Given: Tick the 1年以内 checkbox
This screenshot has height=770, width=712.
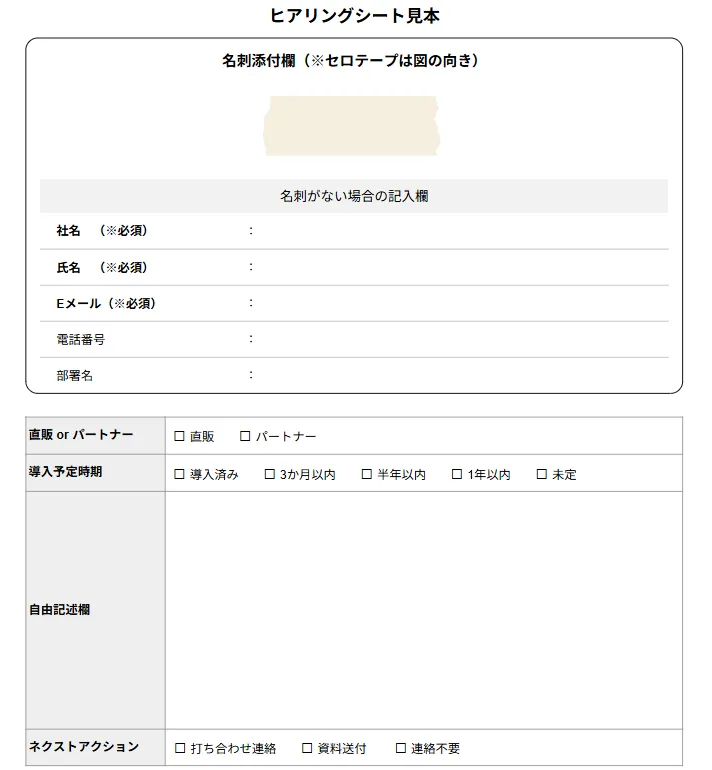Looking at the screenshot, I should [457, 474].
